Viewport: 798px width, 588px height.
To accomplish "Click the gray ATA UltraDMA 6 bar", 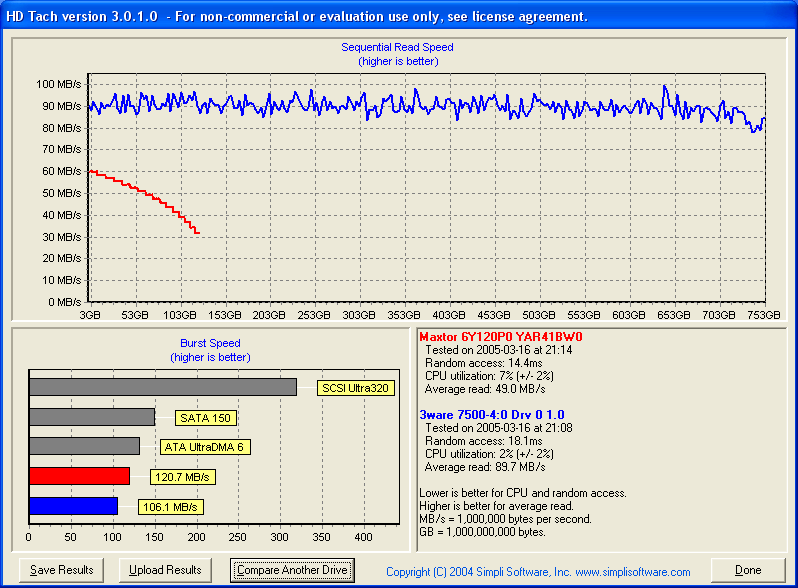I will pos(84,446).
